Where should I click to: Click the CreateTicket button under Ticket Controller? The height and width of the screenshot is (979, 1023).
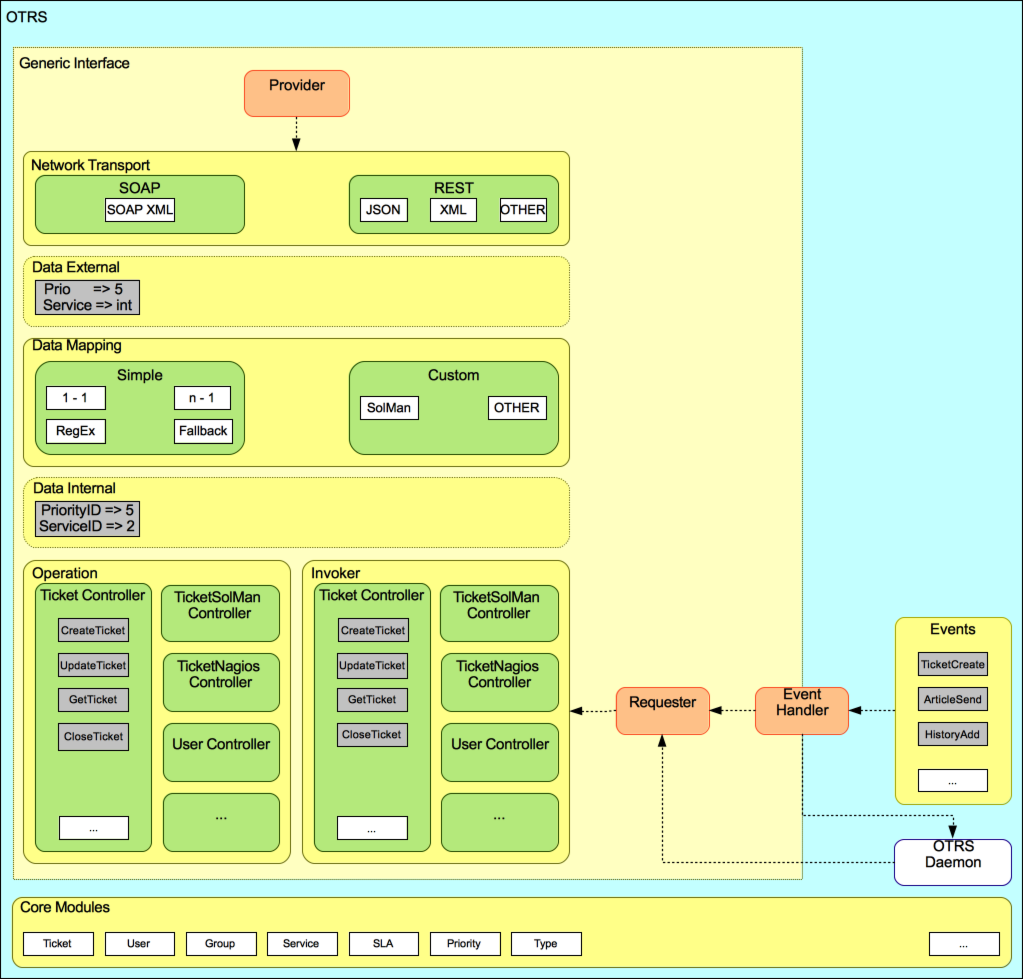click(x=92, y=630)
